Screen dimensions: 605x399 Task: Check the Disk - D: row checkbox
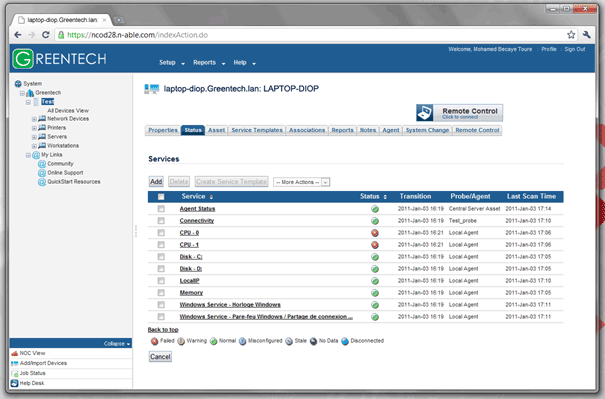[x=161, y=269]
